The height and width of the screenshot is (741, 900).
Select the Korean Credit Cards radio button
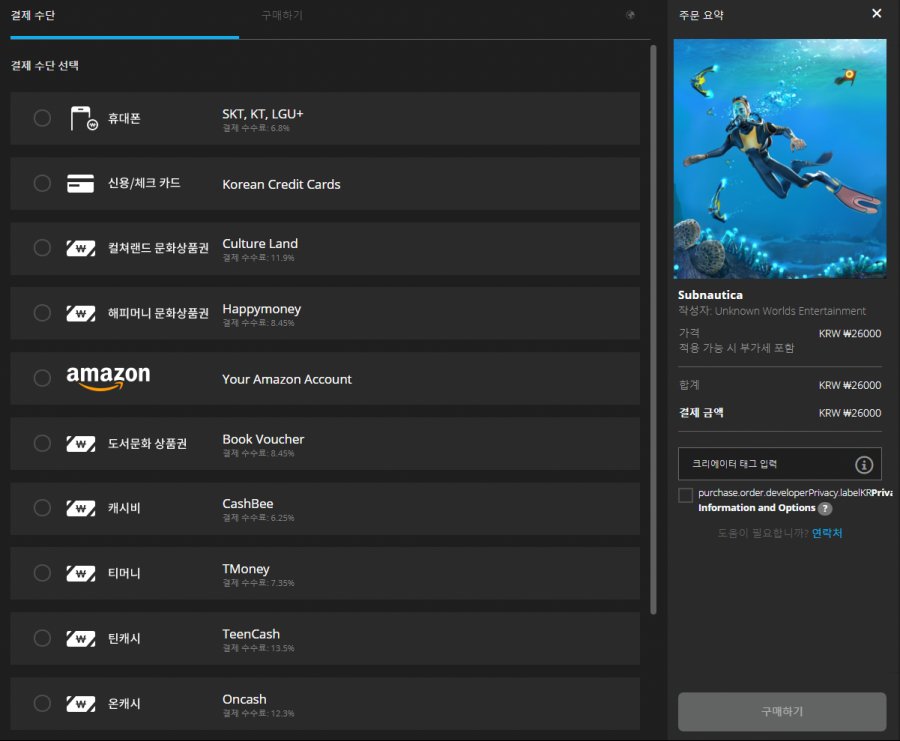42,183
